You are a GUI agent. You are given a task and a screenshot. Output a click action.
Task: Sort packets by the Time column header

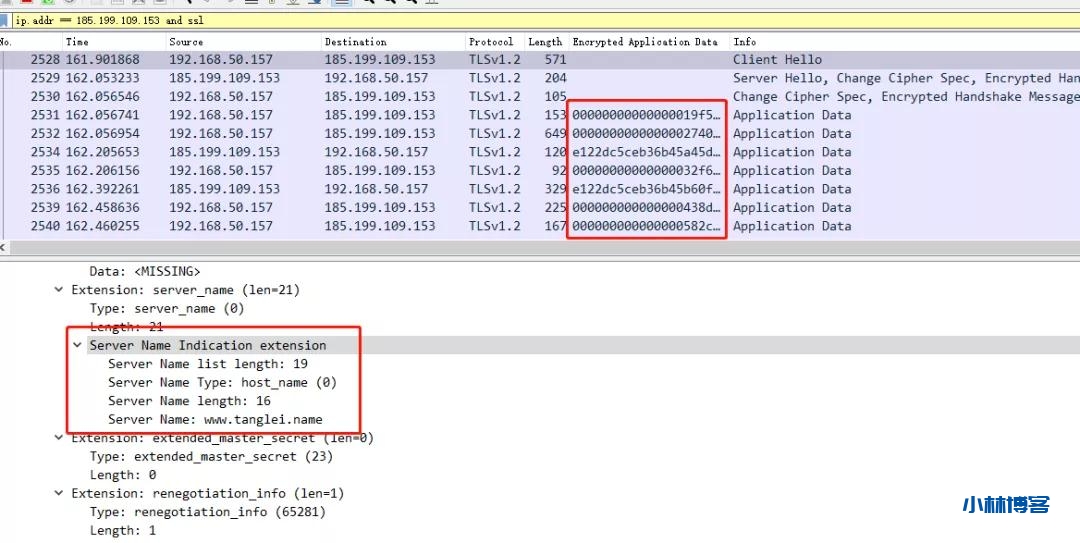78,42
